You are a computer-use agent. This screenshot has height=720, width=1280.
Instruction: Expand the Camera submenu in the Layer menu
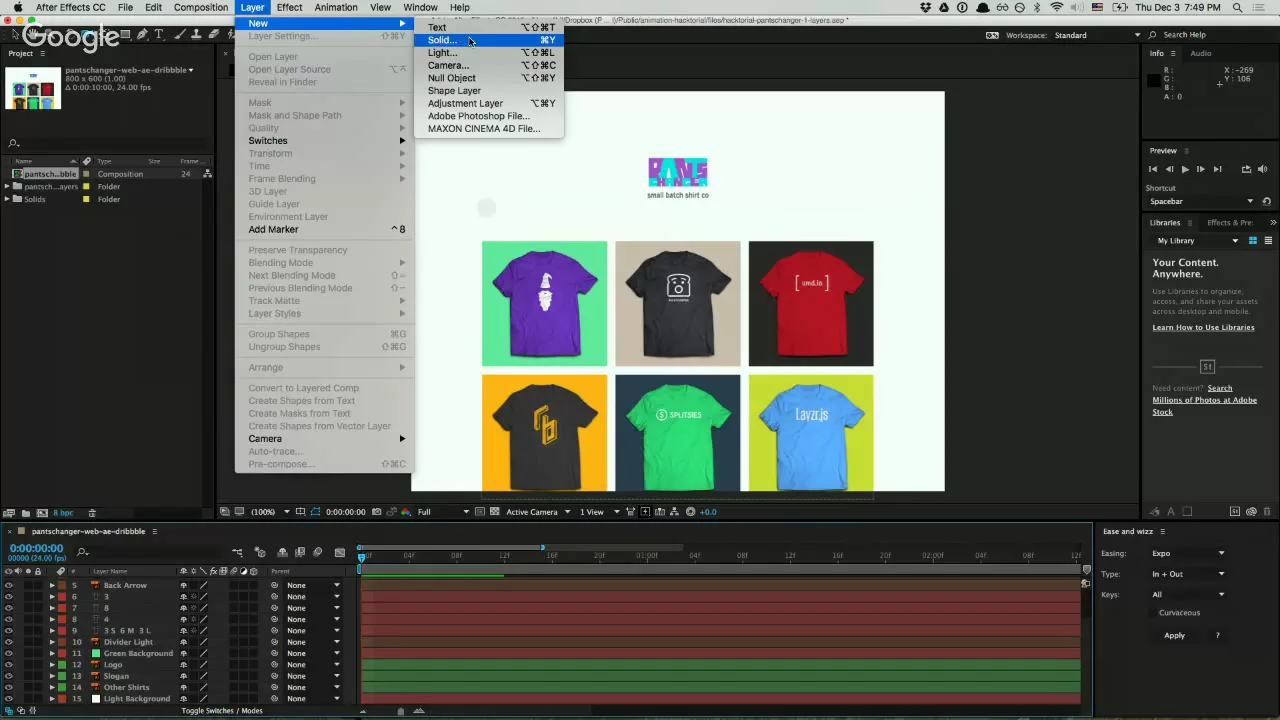click(x=323, y=439)
